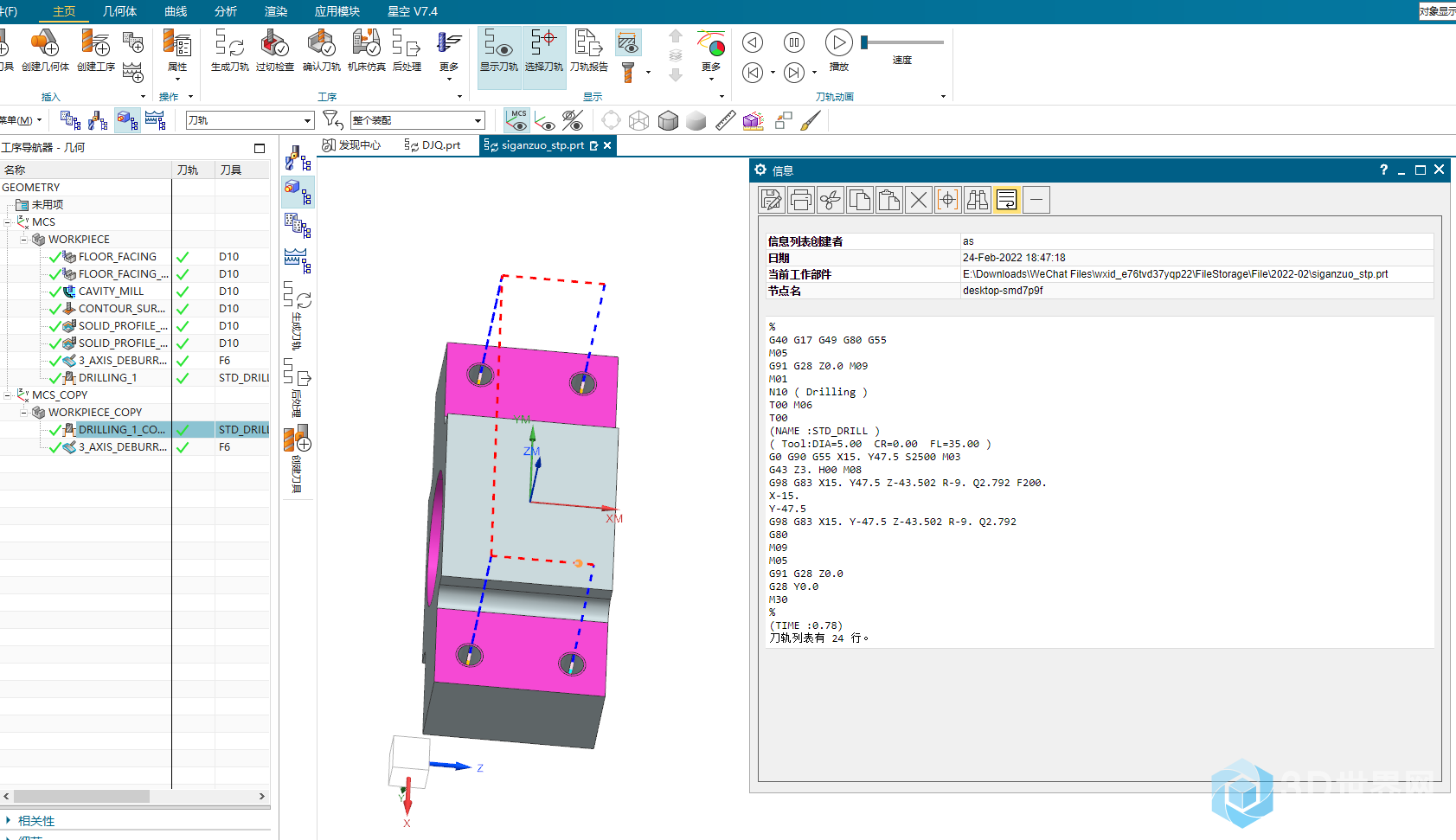Switch to the DJQ.prt document tab
Image resolution: width=1456 pixels, height=840 pixels.
click(x=433, y=145)
